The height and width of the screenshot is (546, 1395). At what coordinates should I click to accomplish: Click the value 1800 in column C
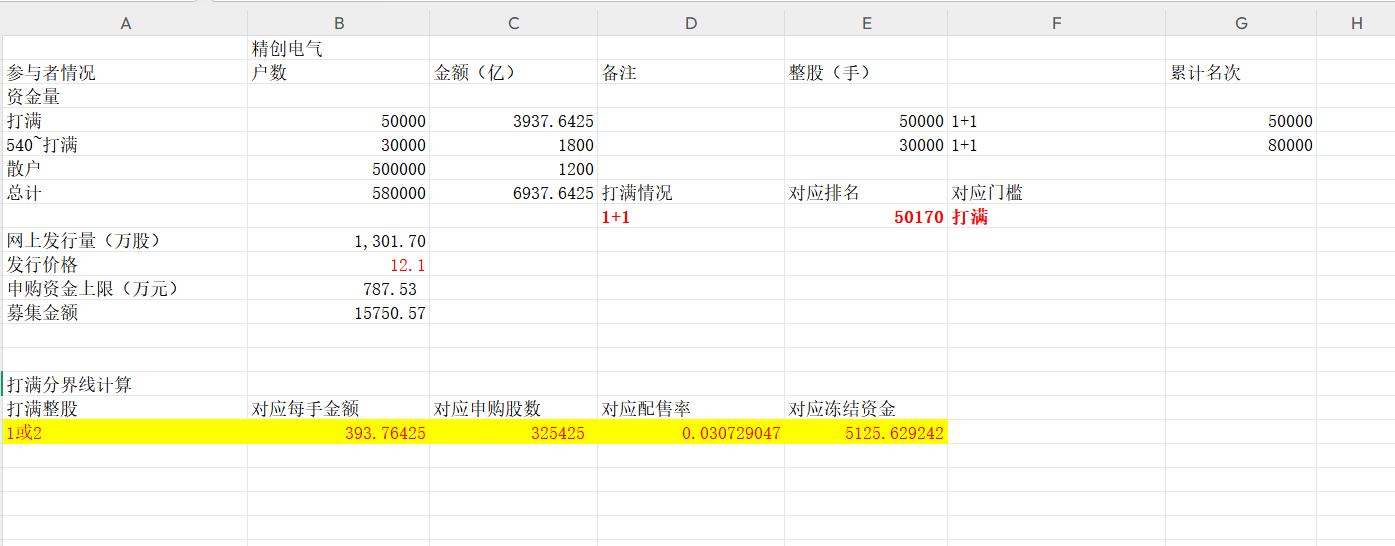coord(513,144)
